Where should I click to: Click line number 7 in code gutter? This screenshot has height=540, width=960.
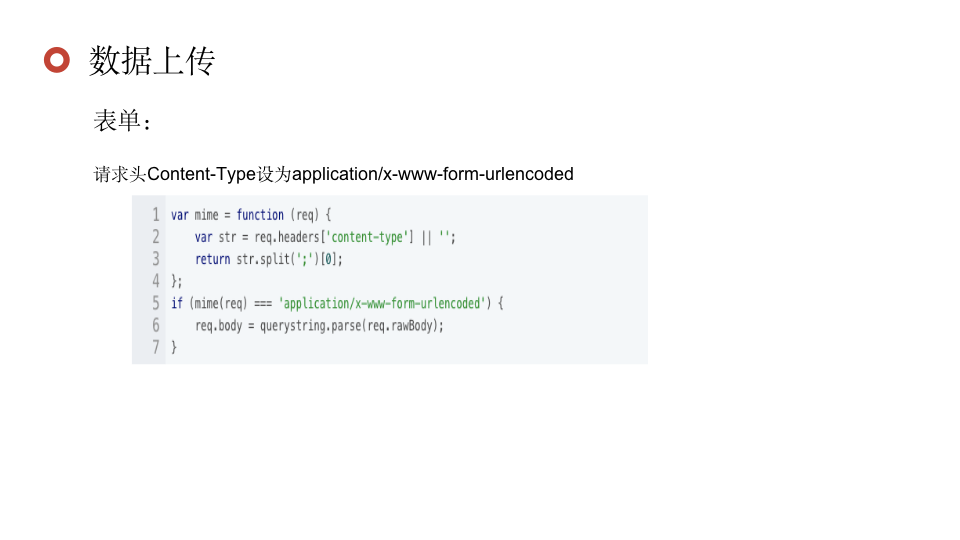click(x=156, y=347)
